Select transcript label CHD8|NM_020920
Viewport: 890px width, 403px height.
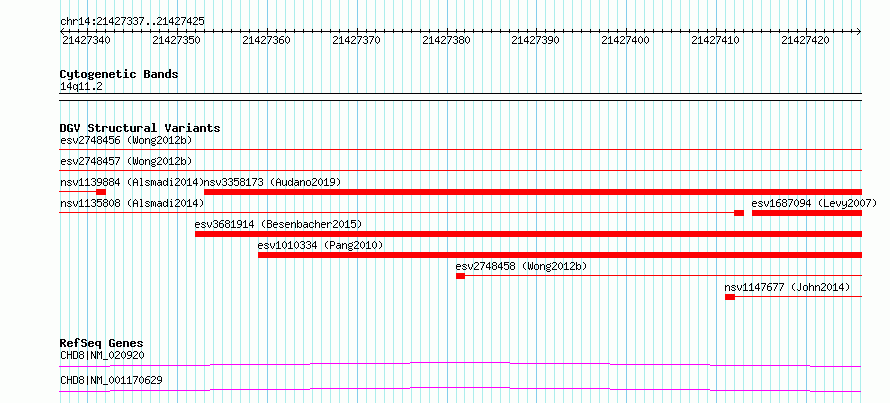[102, 355]
